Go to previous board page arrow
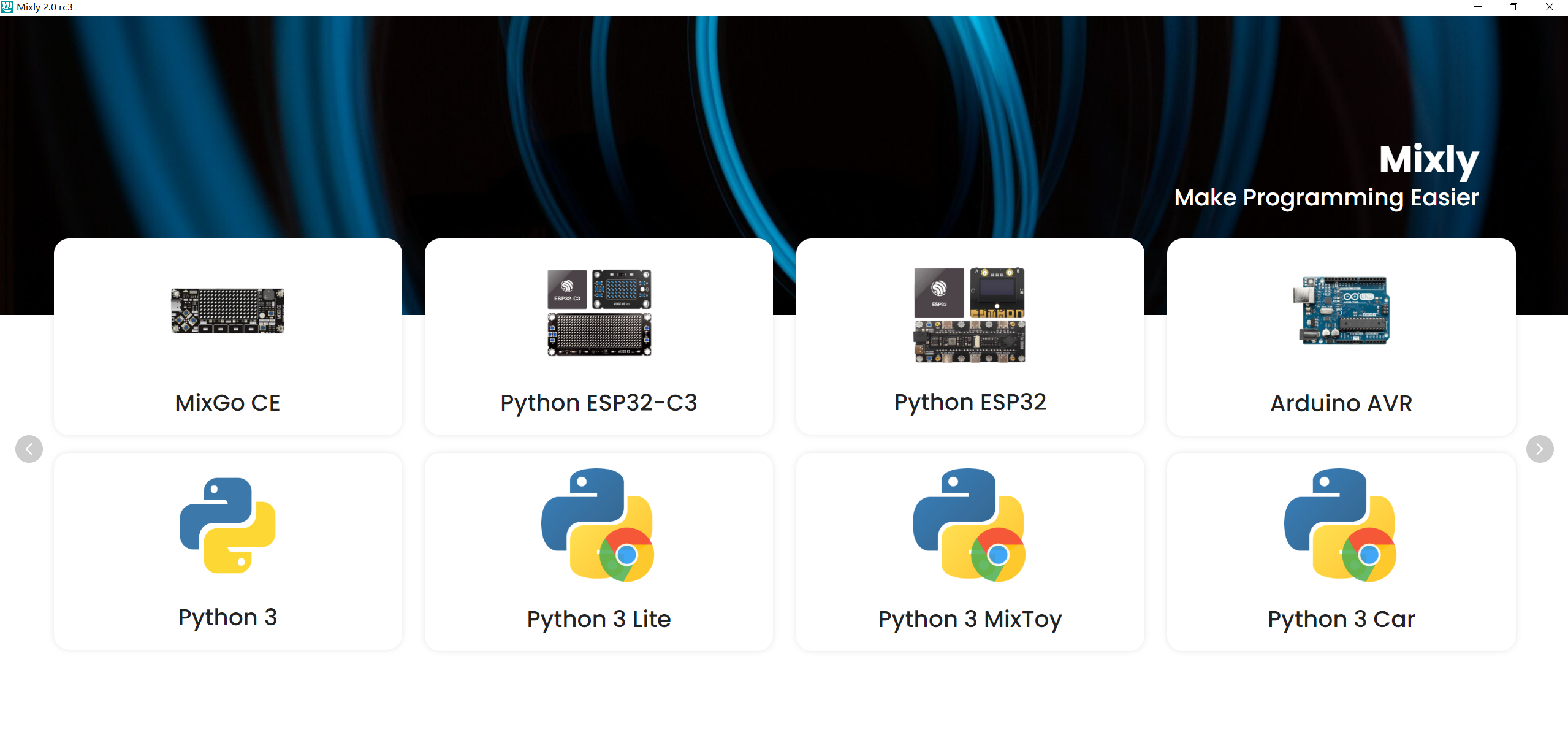 coord(29,449)
